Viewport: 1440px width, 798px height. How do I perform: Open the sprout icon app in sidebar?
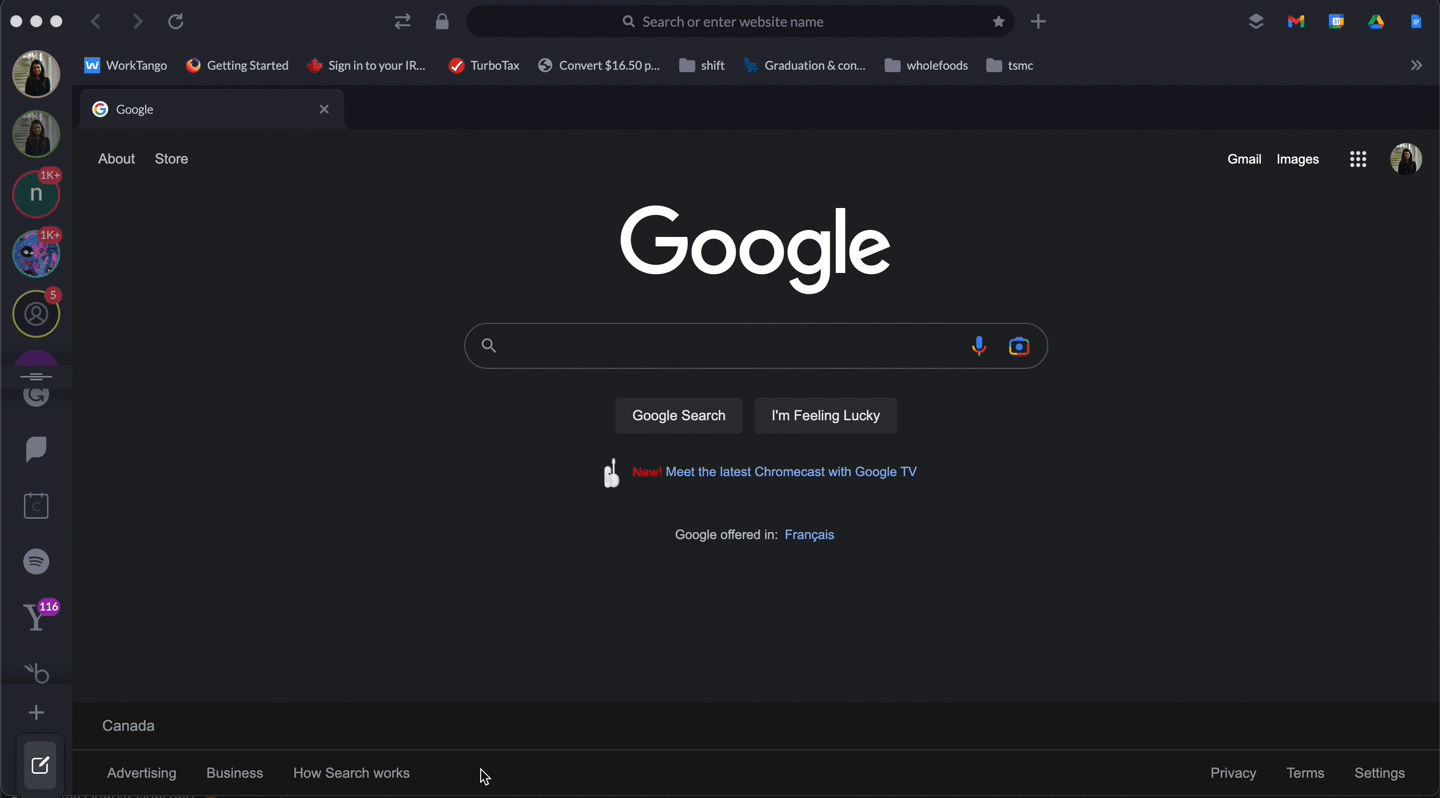coord(36,672)
